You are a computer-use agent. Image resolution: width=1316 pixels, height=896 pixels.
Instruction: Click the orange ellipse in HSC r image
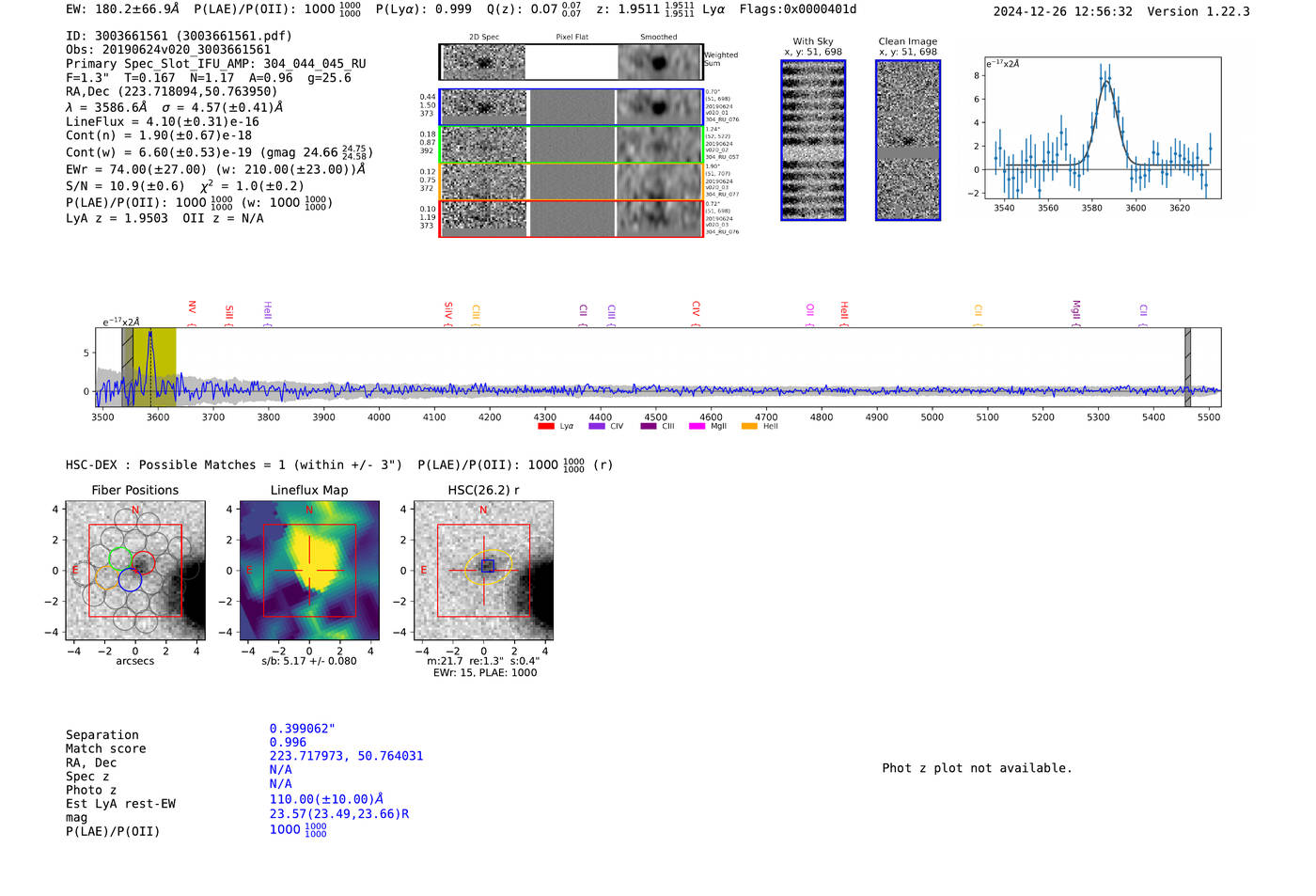point(488,566)
